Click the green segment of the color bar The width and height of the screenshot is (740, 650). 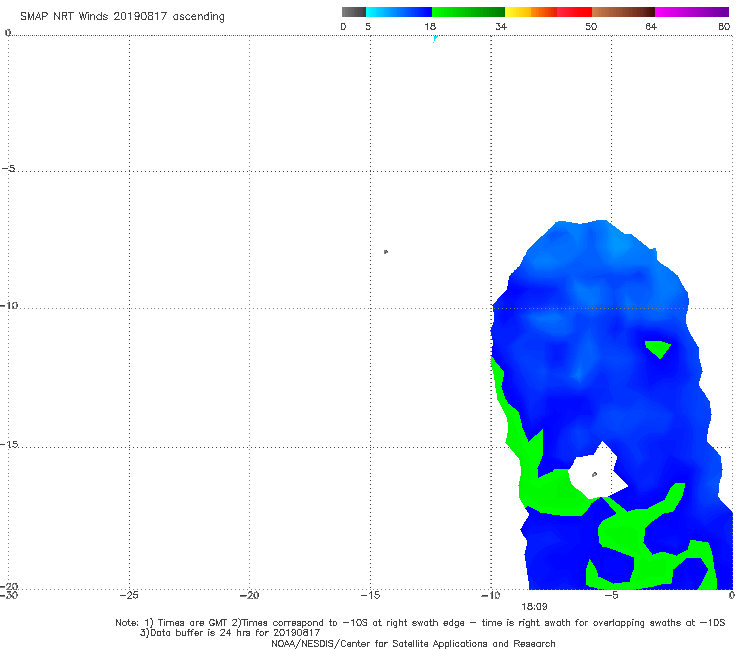tap(468, 12)
